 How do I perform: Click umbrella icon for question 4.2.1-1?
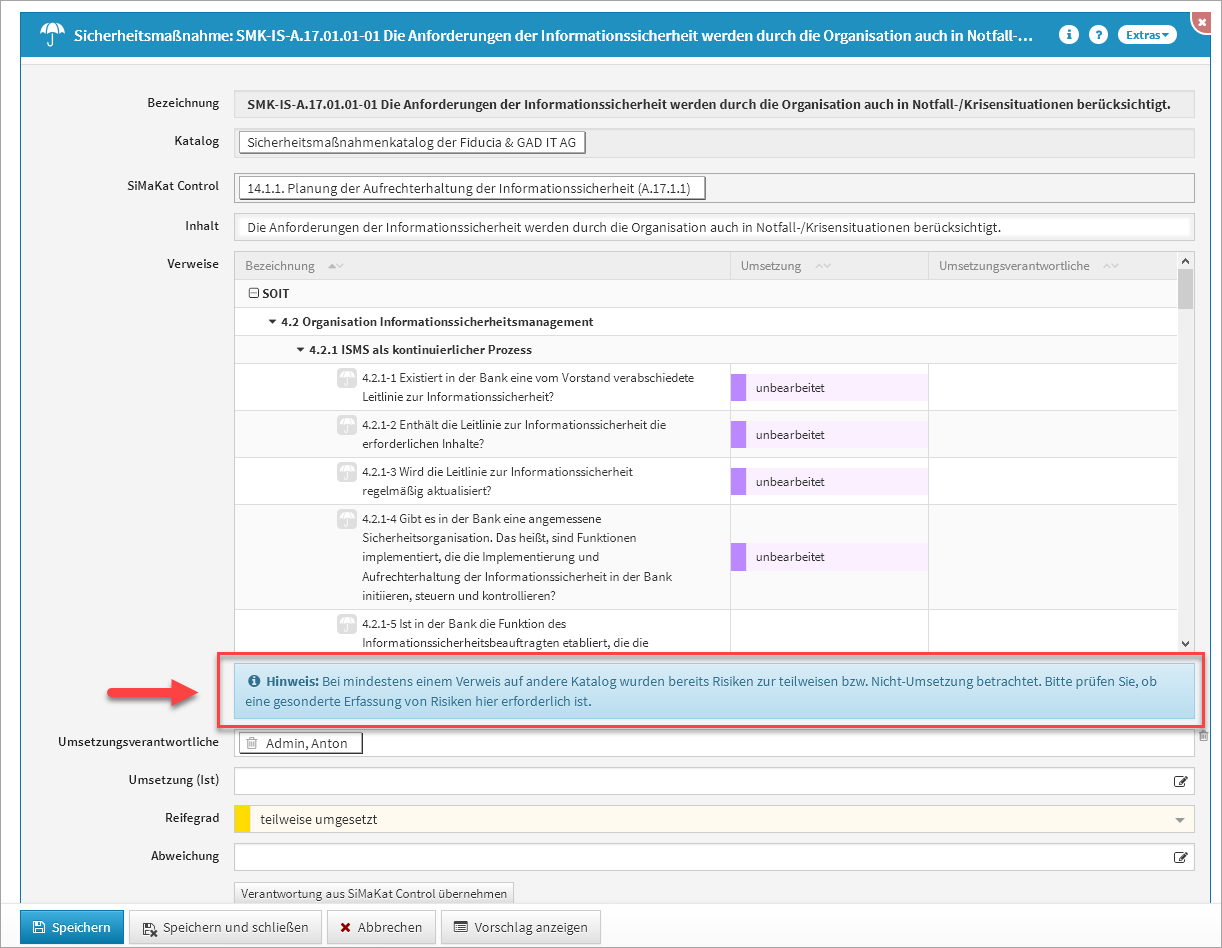347,379
